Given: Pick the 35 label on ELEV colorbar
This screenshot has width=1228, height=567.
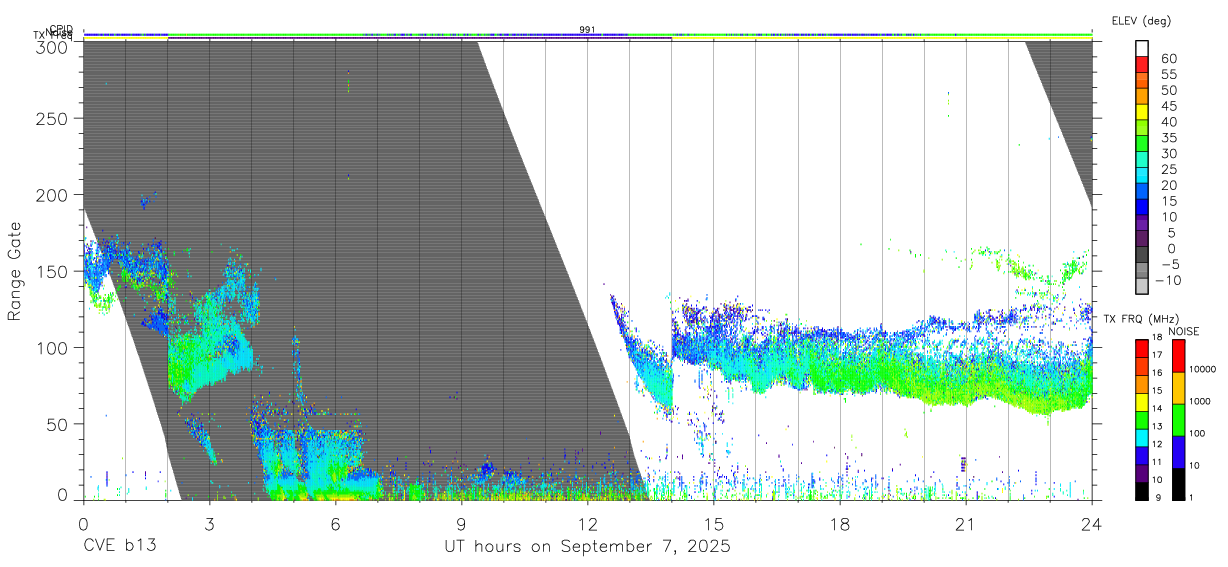Looking at the screenshot, I should point(1167,138).
